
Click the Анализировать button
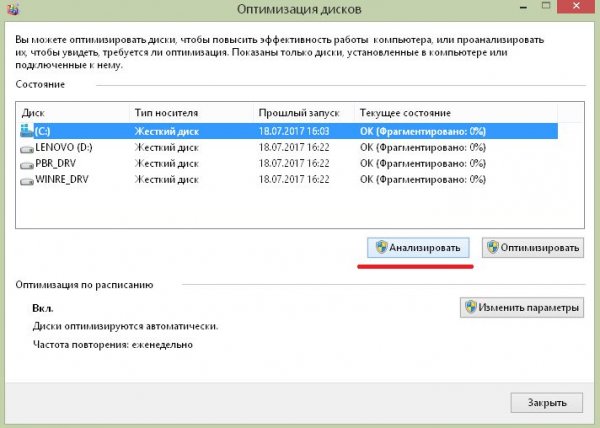pyautogui.click(x=418, y=247)
